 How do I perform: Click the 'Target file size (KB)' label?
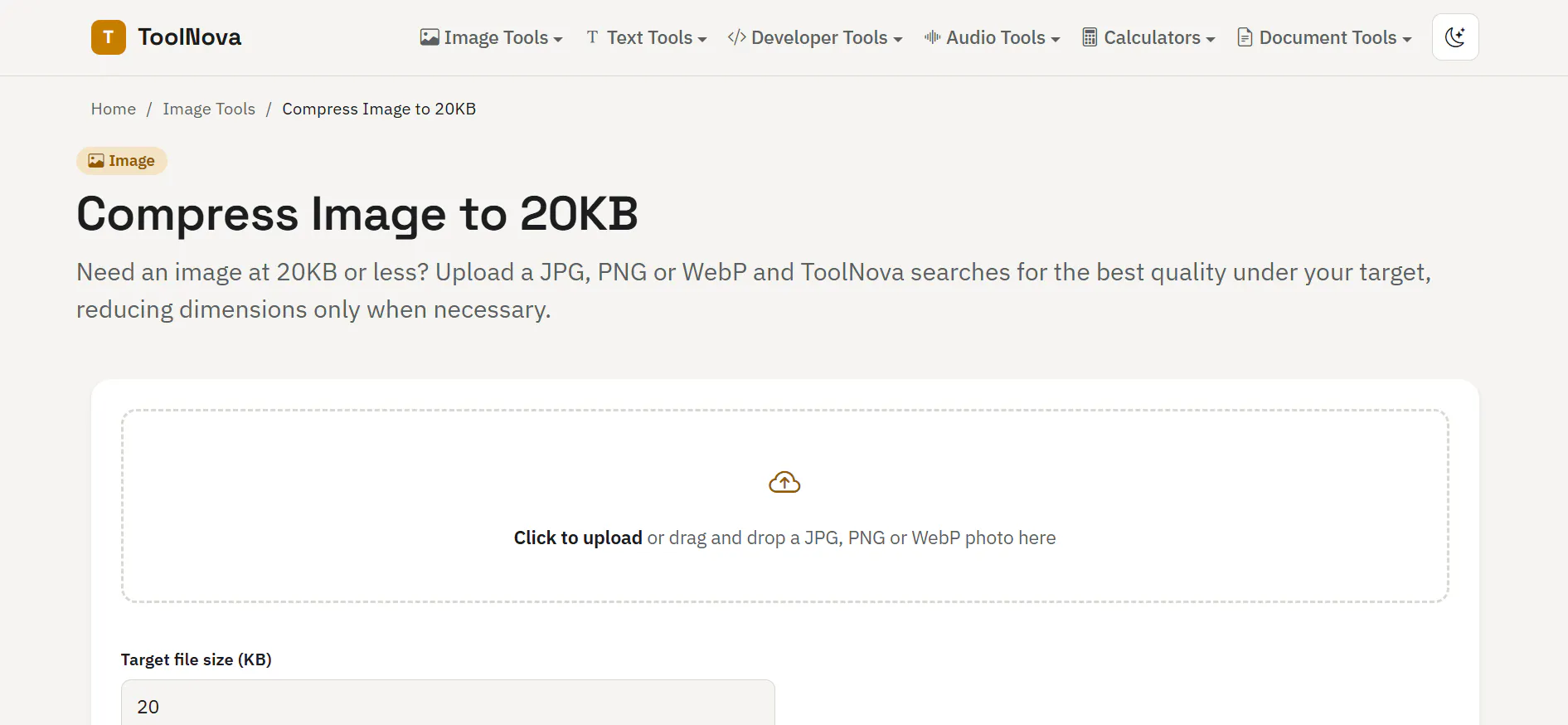[197, 659]
